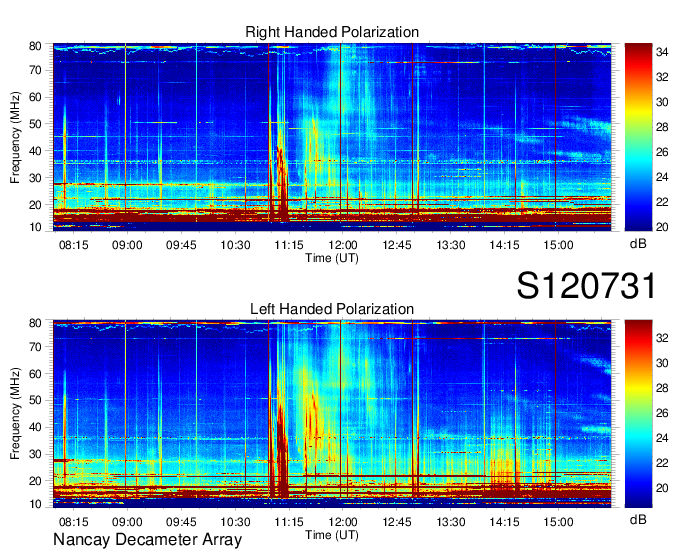Viewport: 680px width, 552px height.
Task: Click the 09:45 tick on Right Handed time axis
Action: (x=181, y=245)
